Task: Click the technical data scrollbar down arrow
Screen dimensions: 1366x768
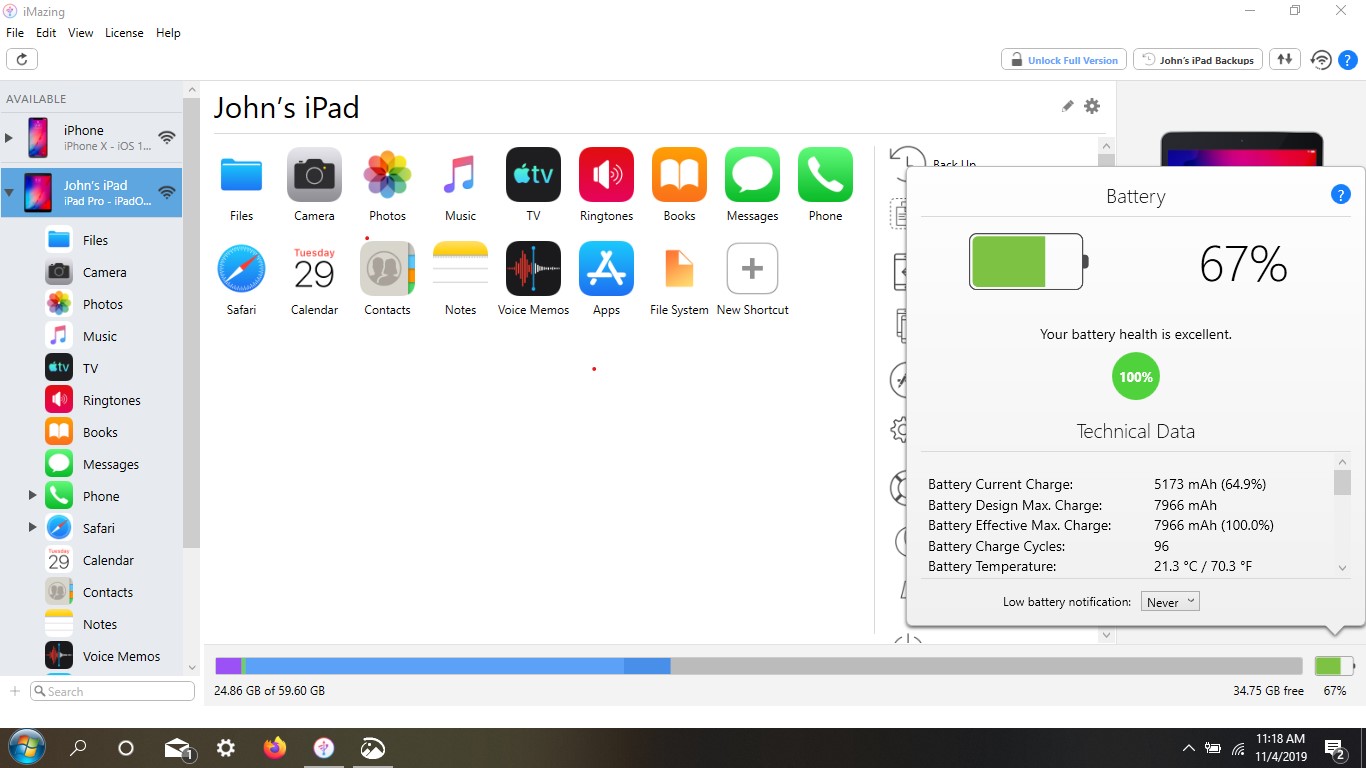Action: pos(1342,568)
